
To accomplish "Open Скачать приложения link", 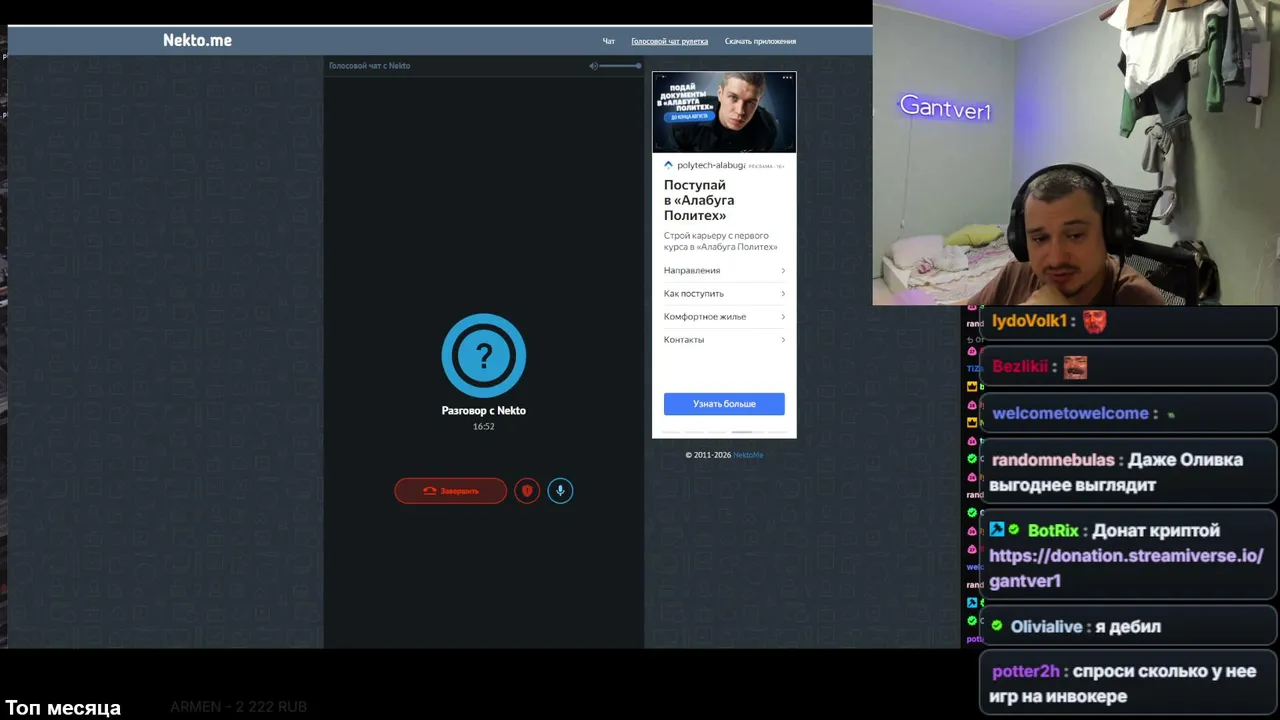I will (760, 41).
